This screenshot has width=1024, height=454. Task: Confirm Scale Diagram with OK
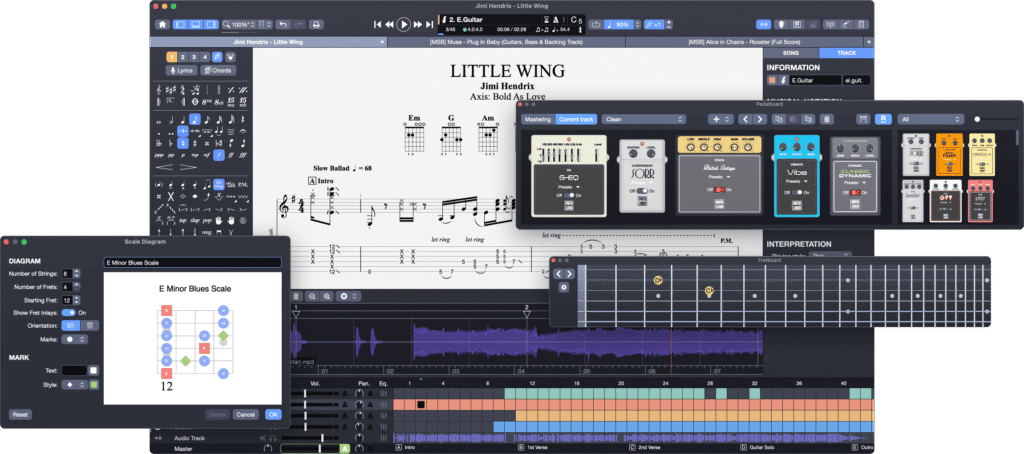273,414
